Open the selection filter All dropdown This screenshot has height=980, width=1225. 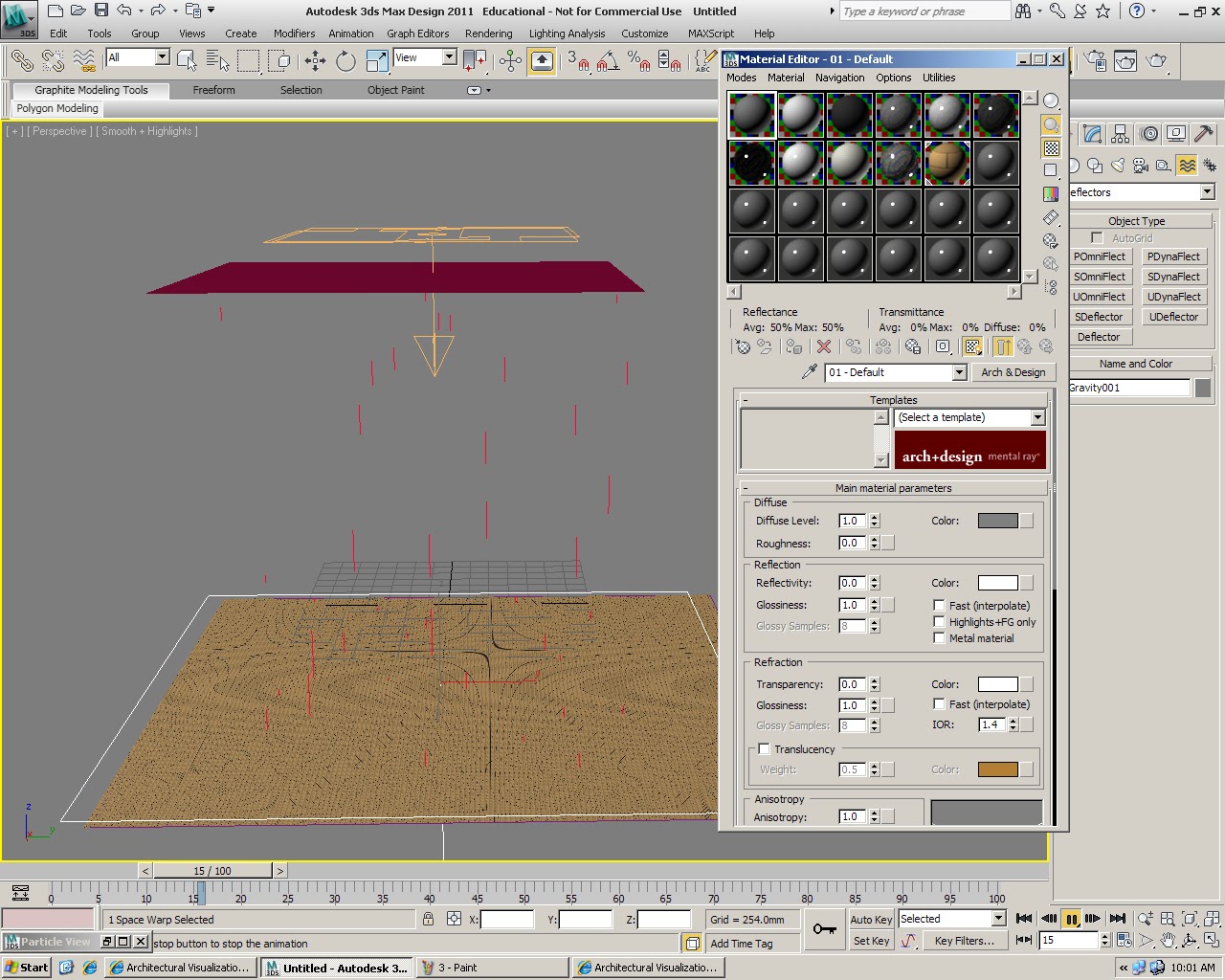162,57
